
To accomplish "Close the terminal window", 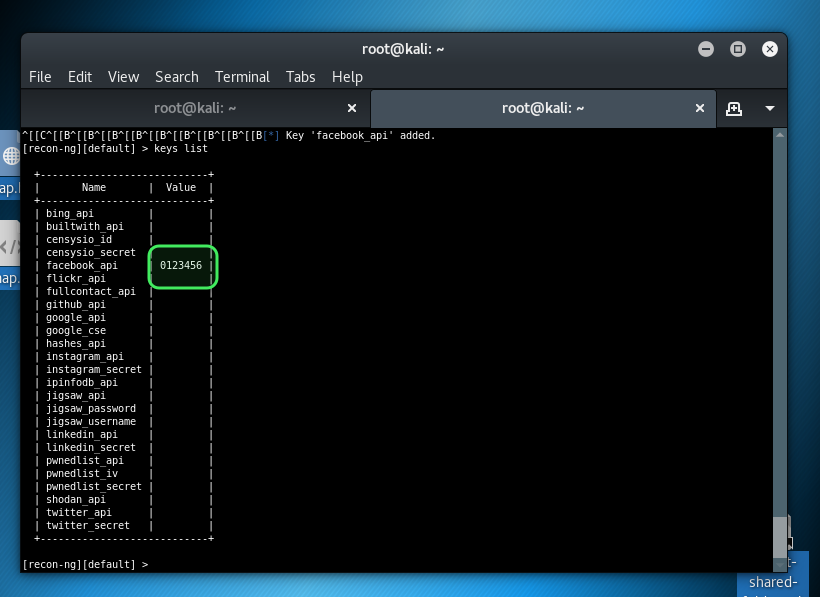I will coord(768,48).
